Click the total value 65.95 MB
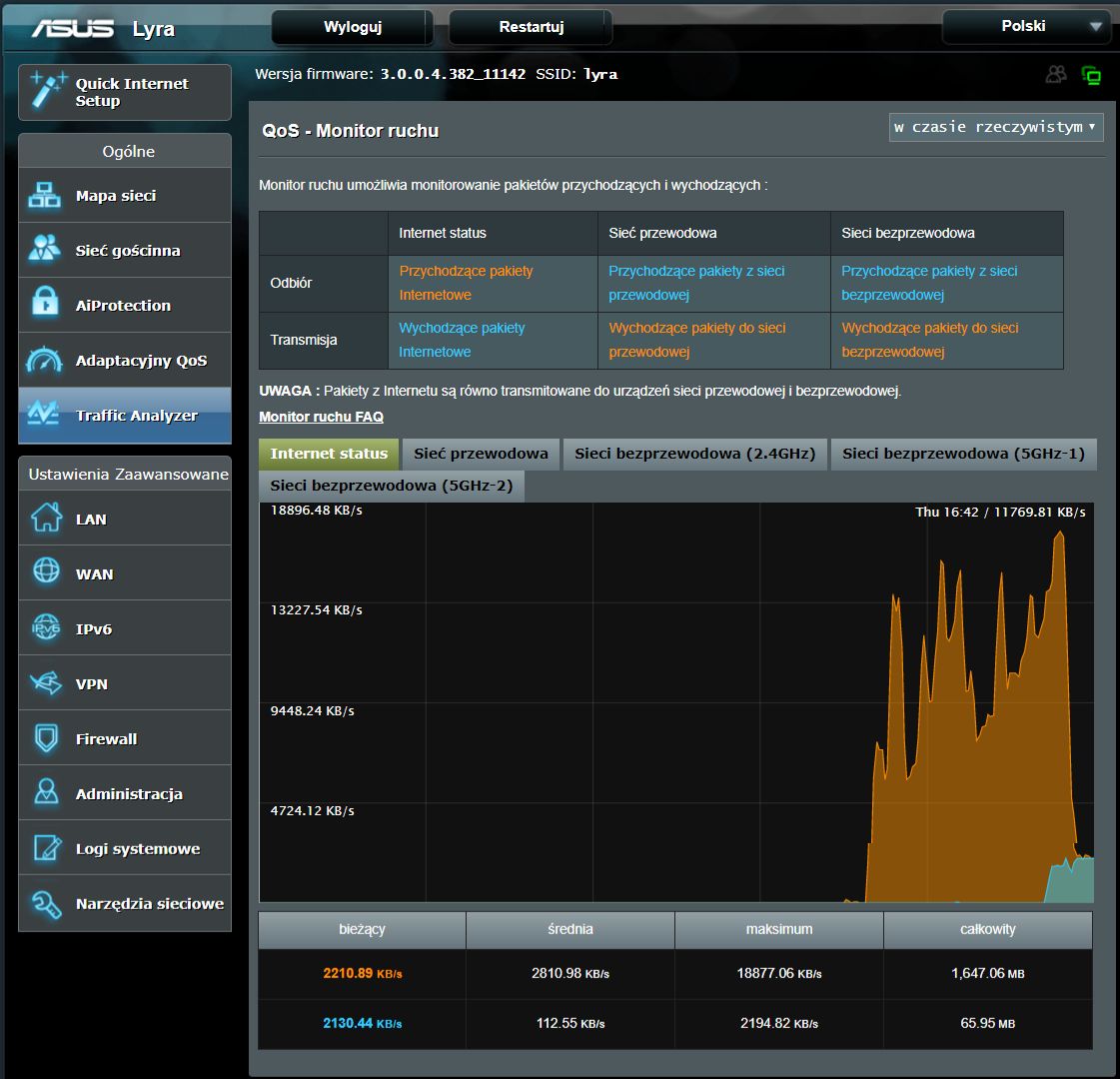1120x1079 pixels. [x=988, y=1023]
